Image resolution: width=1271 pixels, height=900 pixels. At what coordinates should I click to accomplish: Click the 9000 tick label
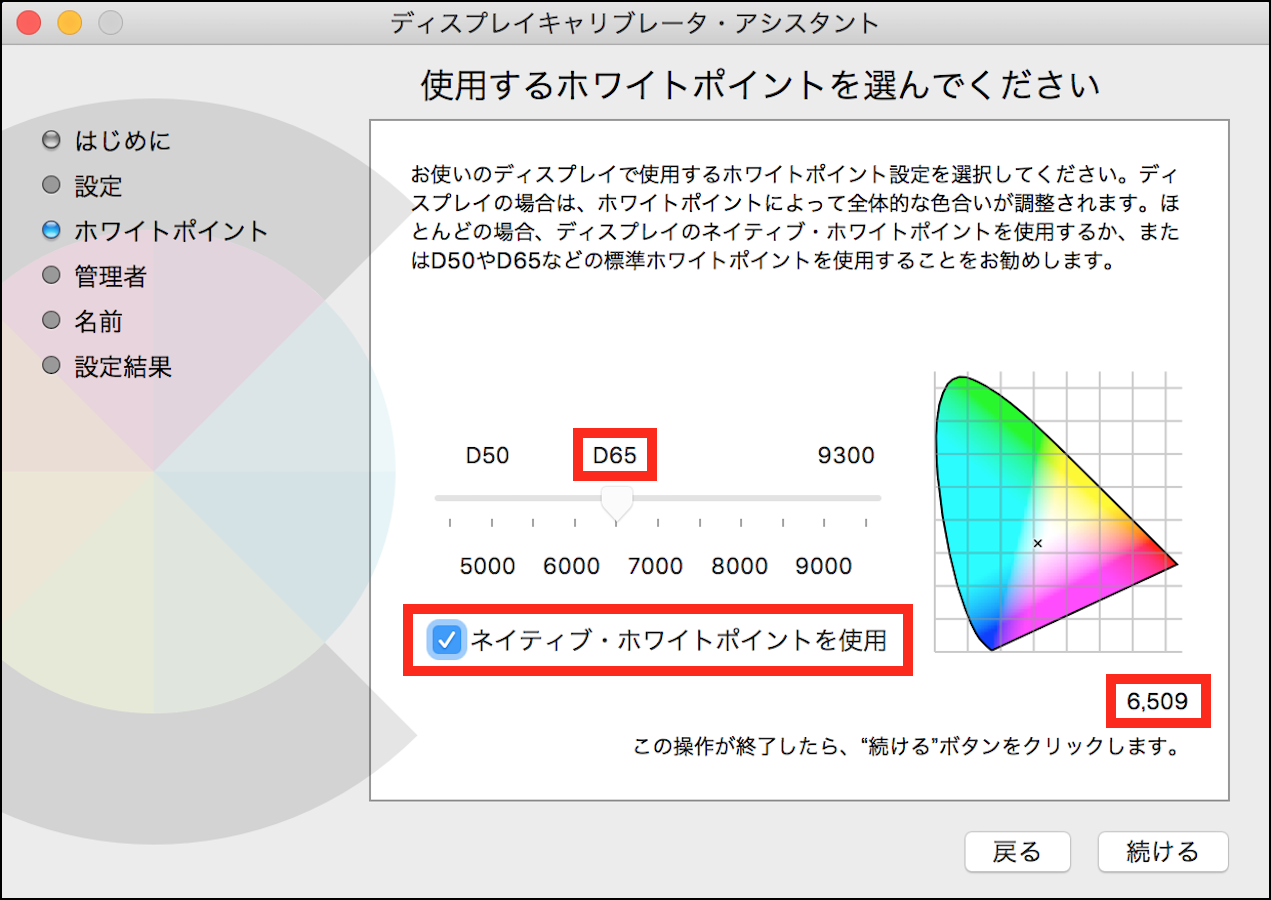pos(824,567)
